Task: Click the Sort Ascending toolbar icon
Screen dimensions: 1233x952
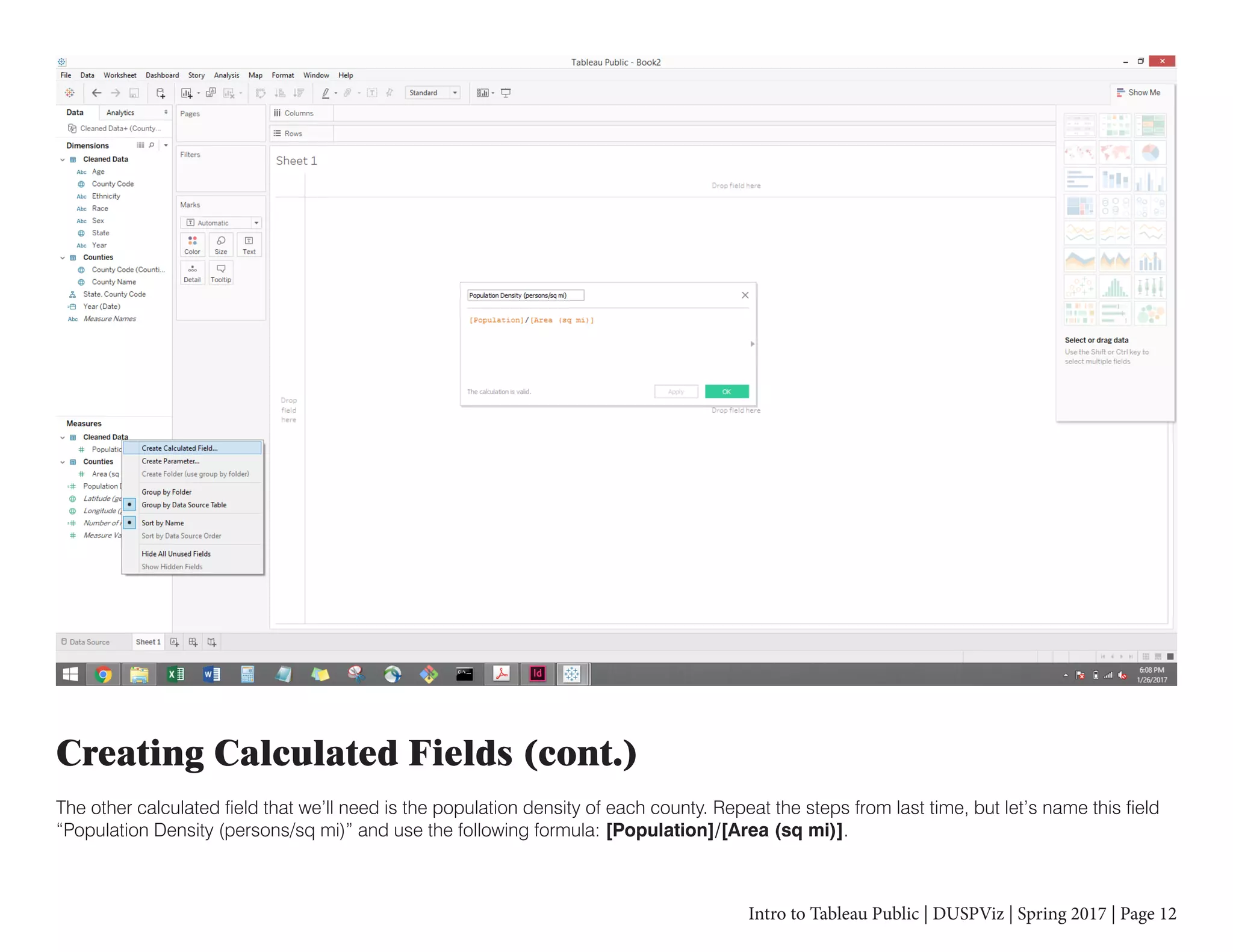Action: (280, 93)
